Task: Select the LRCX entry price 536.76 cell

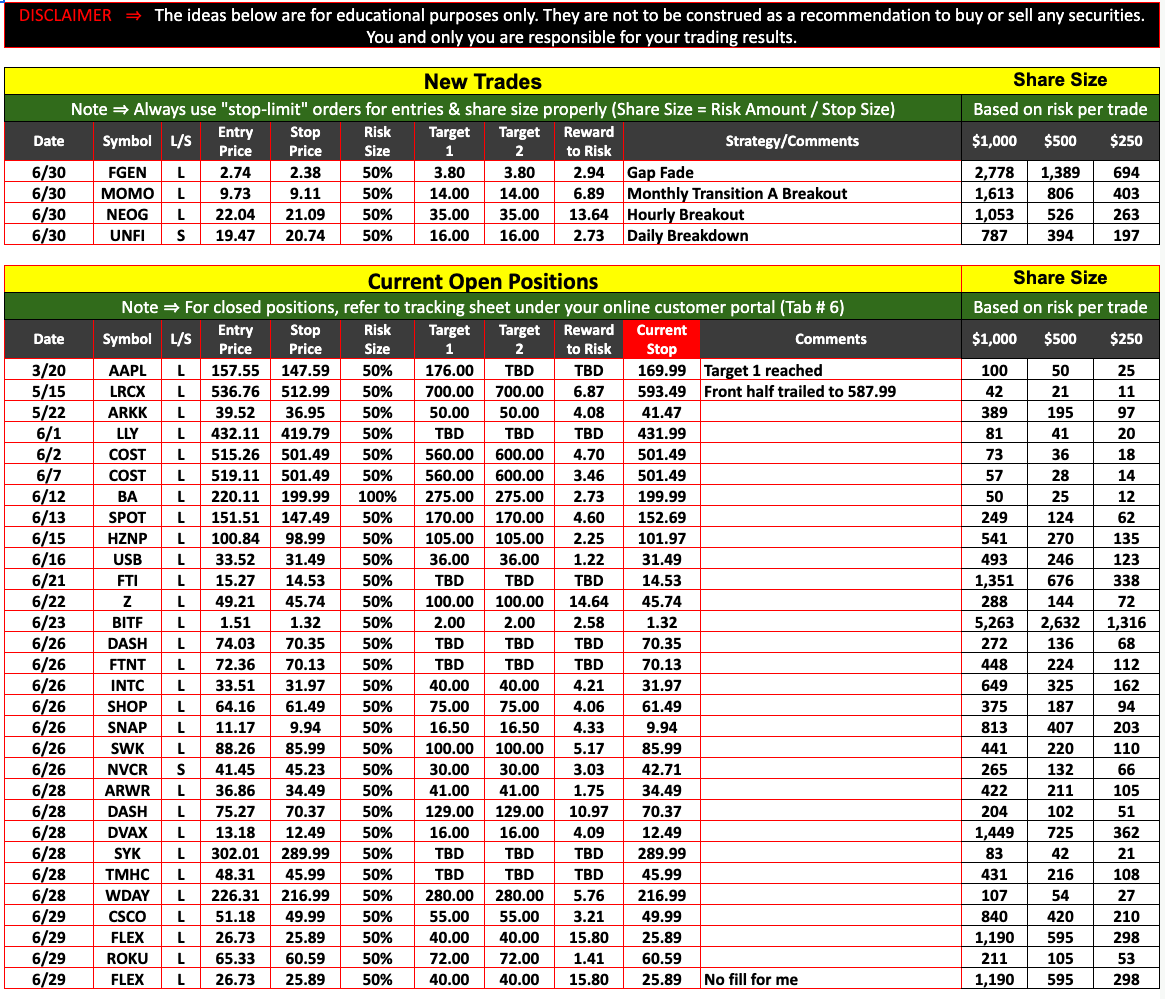Action: coord(235,392)
